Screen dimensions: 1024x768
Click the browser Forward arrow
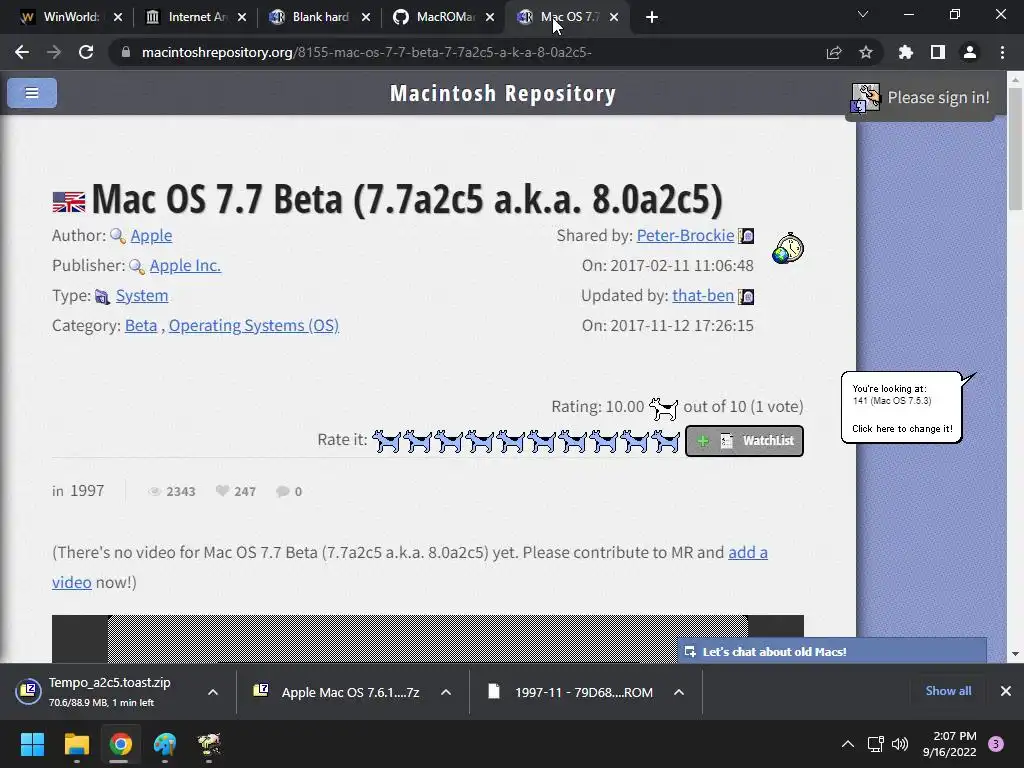click(x=54, y=52)
